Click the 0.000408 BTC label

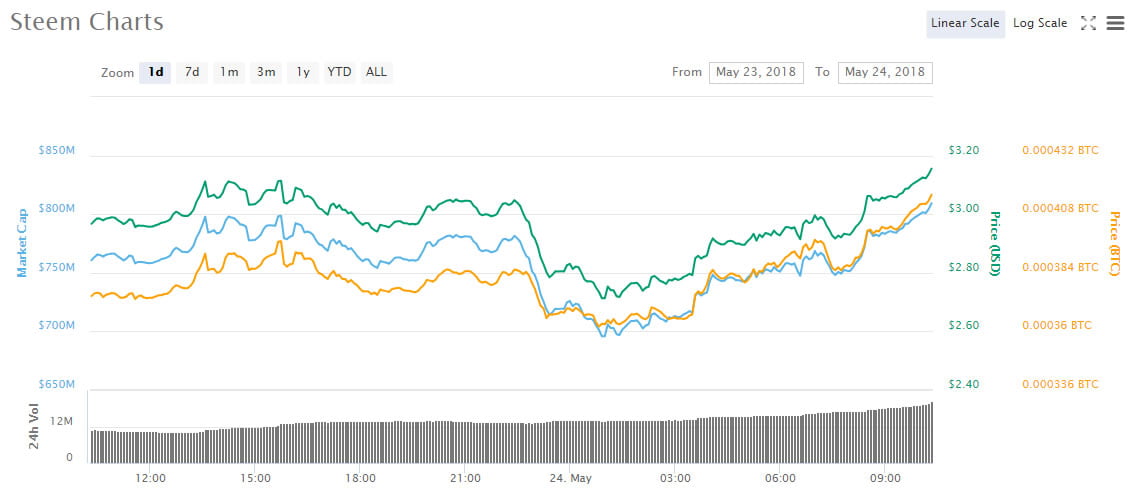tap(1060, 209)
